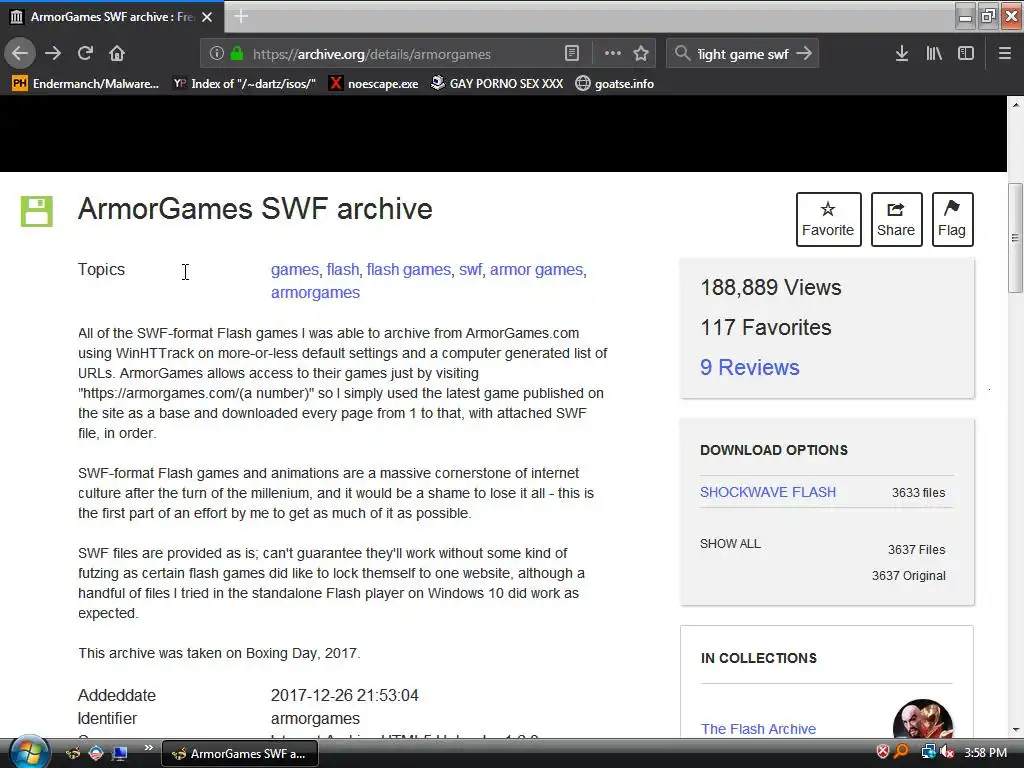Open The Flash Archive collection link

pyautogui.click(x=758, y=729)
